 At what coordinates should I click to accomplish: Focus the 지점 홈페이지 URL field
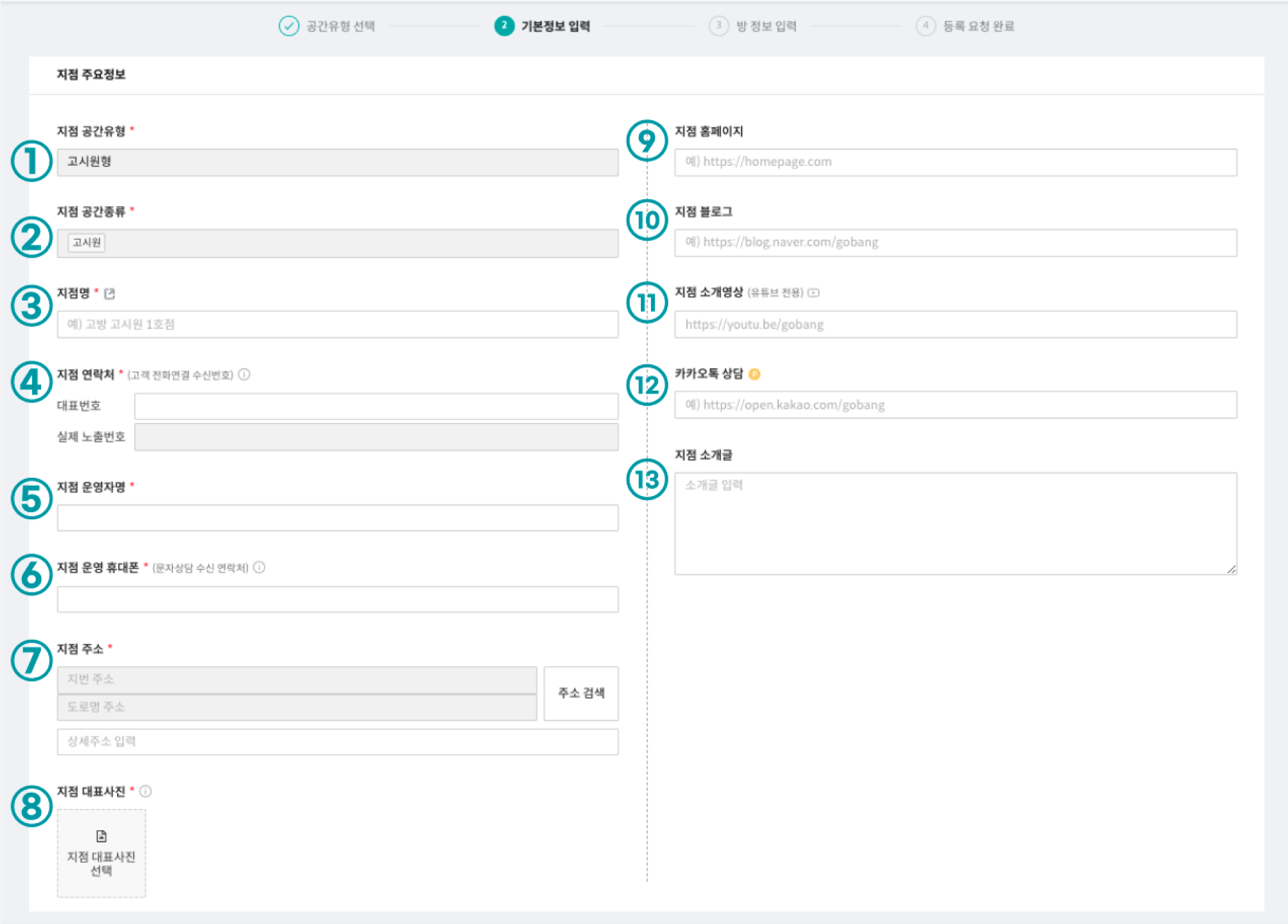point(954,162)
